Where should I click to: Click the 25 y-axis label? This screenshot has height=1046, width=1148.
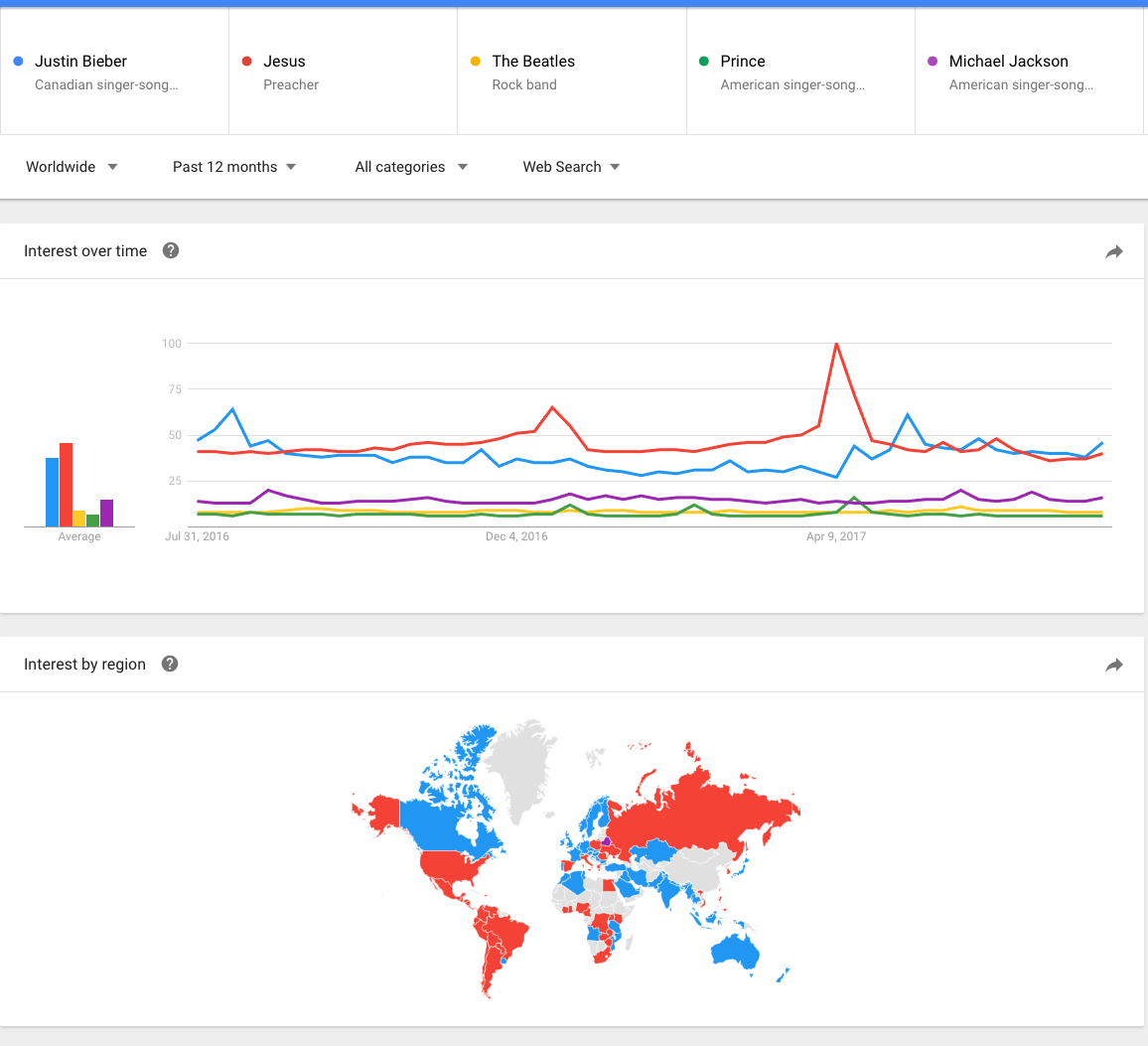[x=174, y=481]
